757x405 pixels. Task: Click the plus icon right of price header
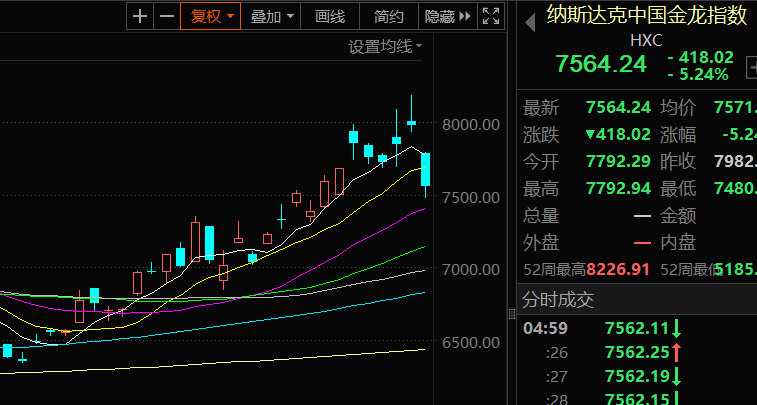click(752, 68)
